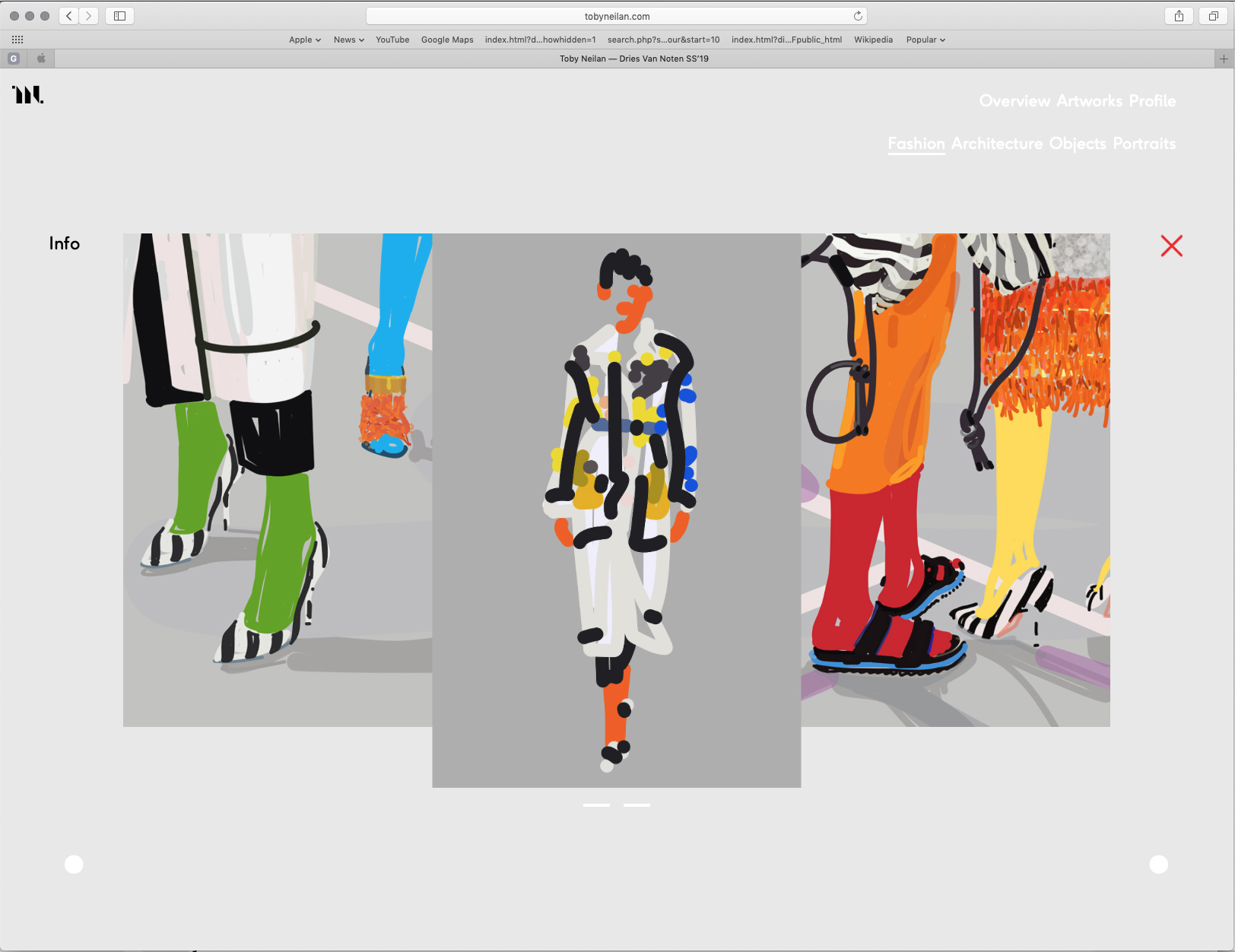Add a new tab with plus button
The image size is (1235, 952).
[1223, 59]
